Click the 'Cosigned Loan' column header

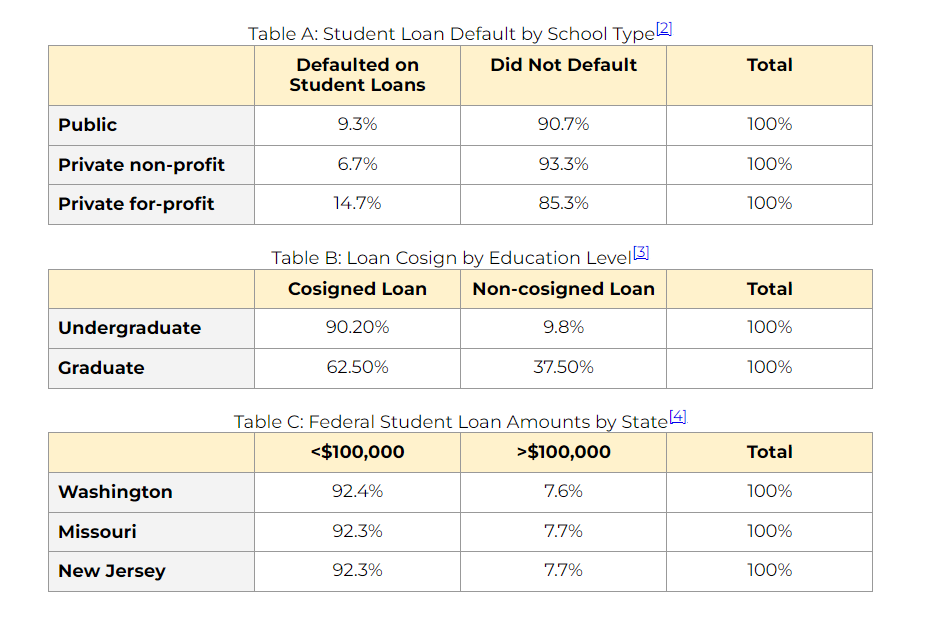pos(357,289)
